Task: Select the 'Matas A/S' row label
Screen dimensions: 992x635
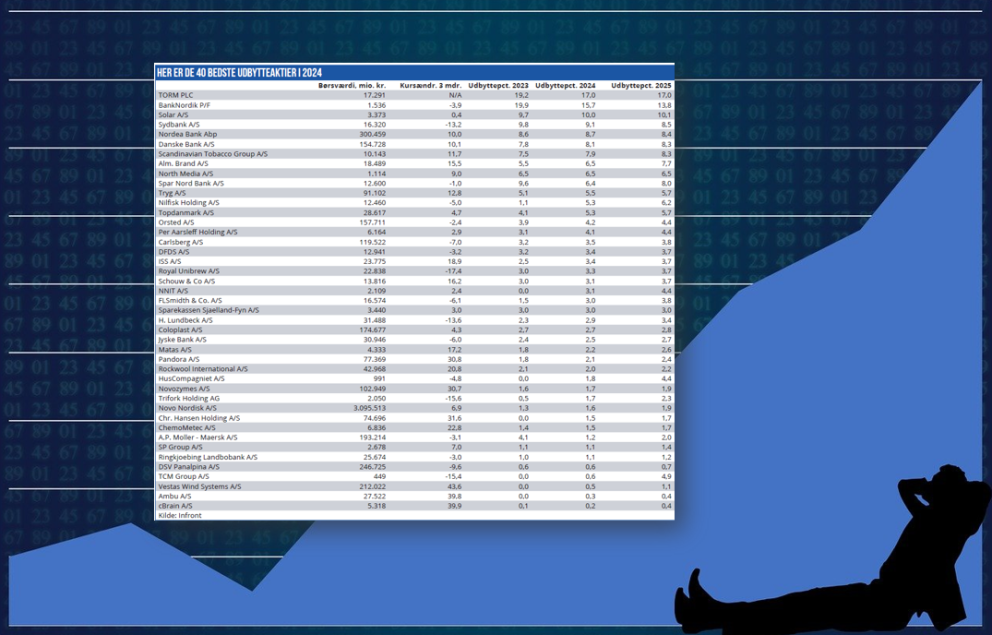Action: click(175, 349)
